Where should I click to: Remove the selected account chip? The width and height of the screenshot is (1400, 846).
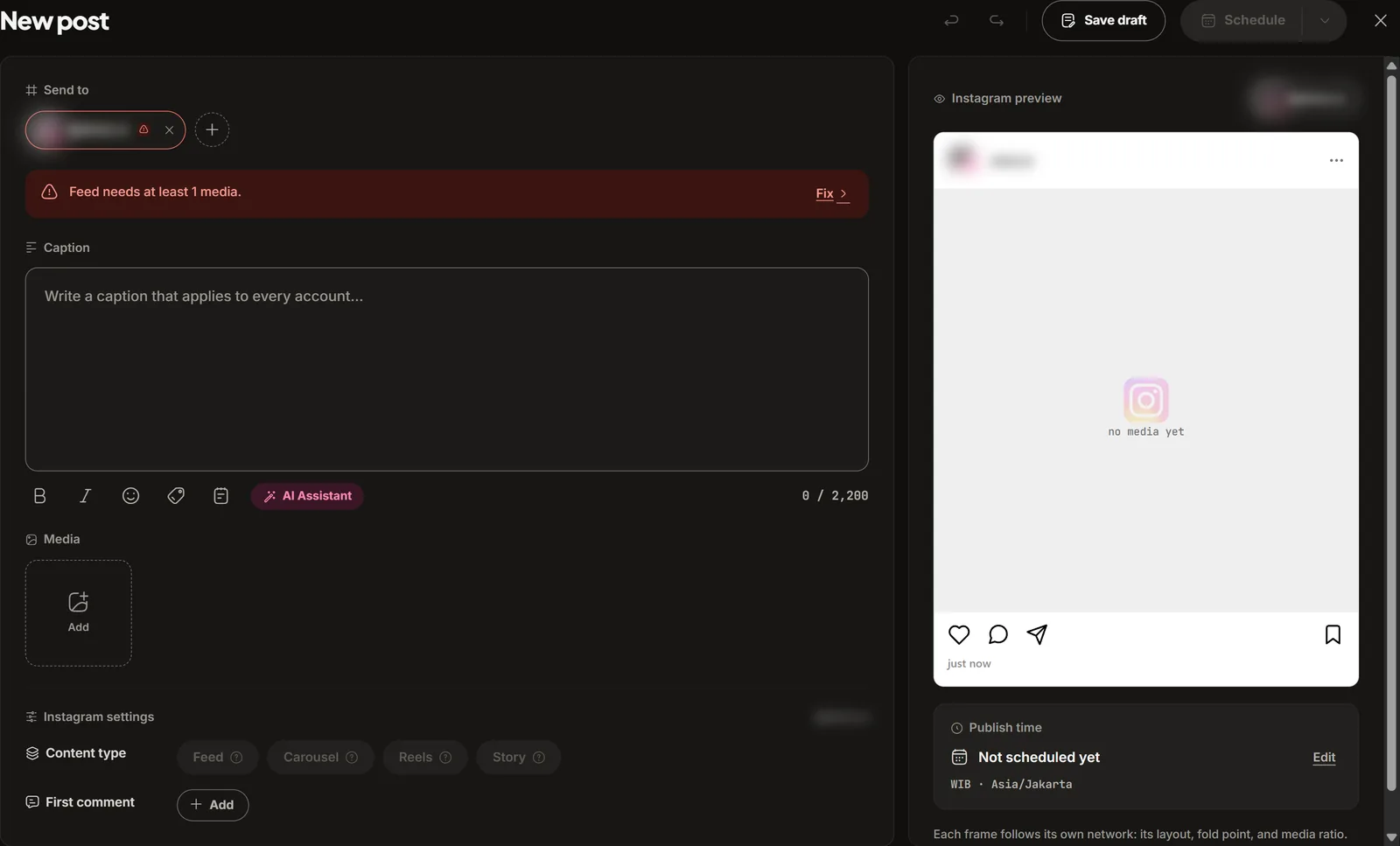point(169,130)
